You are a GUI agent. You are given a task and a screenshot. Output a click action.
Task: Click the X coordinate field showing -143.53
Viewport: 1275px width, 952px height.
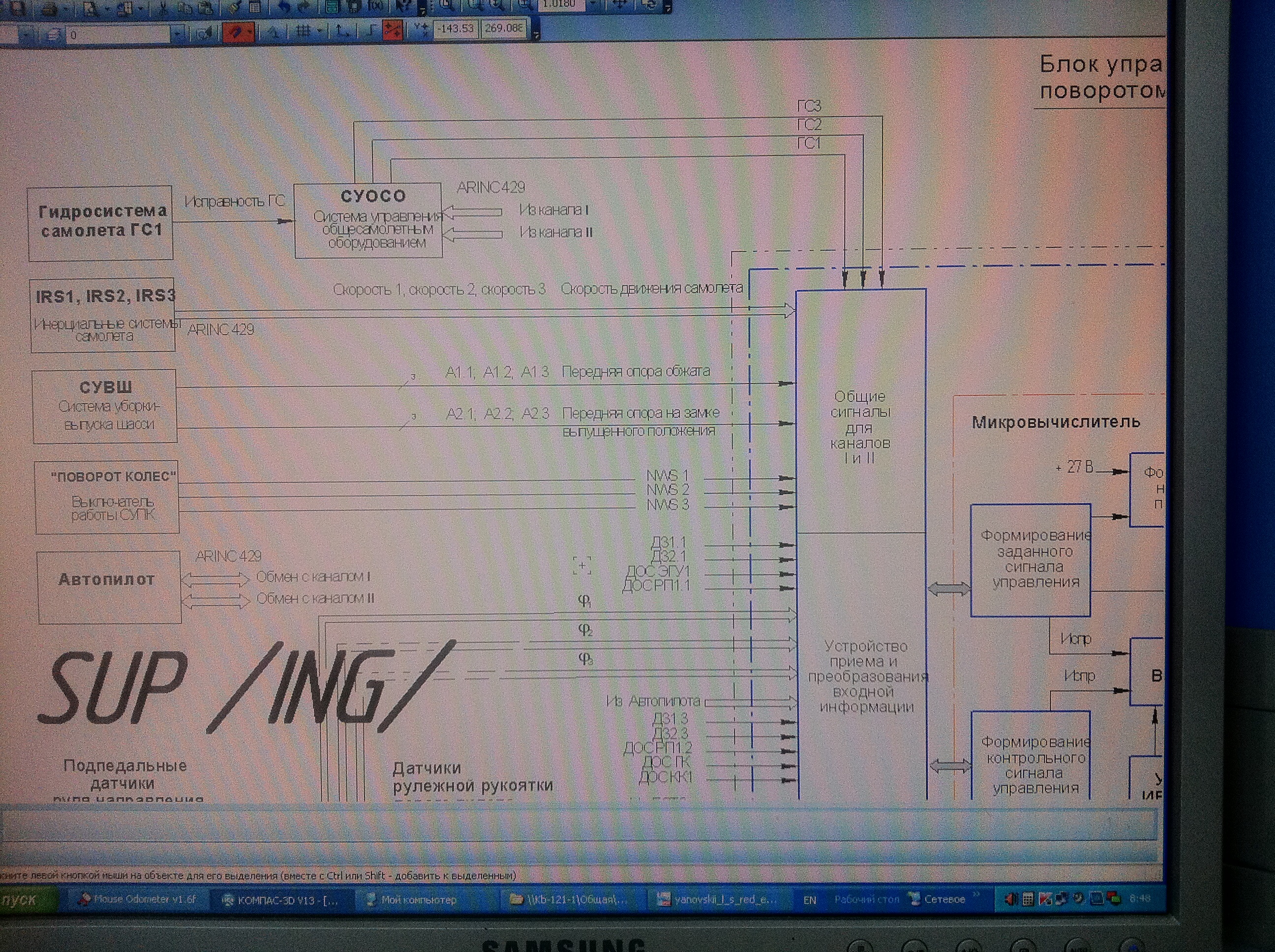pos(455,28)
